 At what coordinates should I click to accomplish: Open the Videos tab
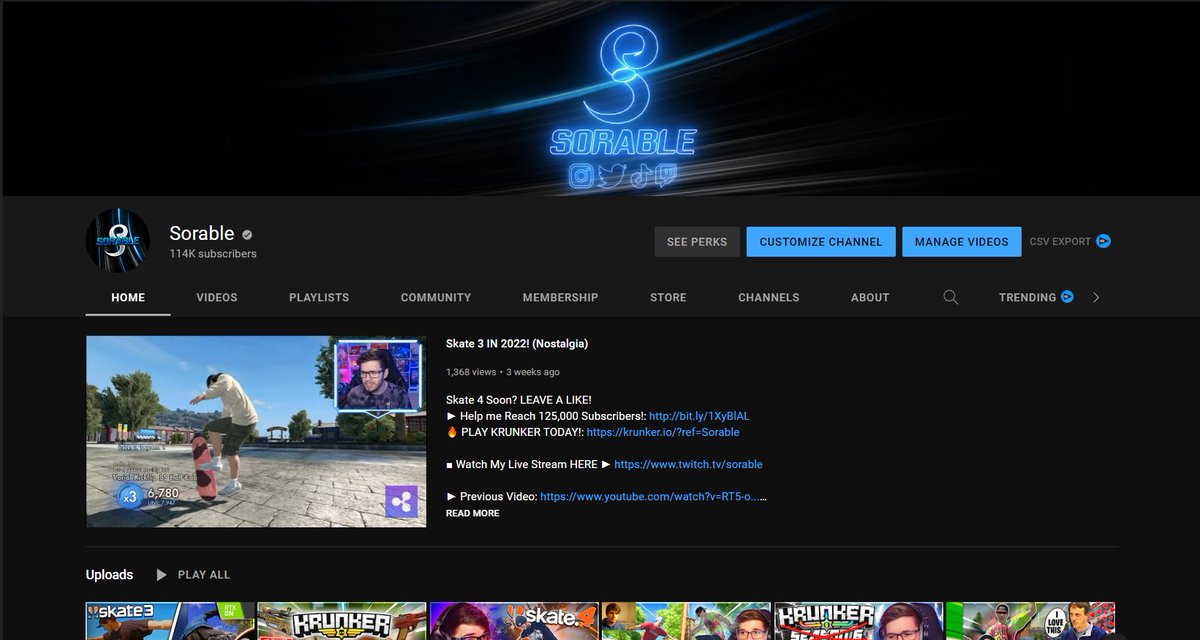pos(217,297)
